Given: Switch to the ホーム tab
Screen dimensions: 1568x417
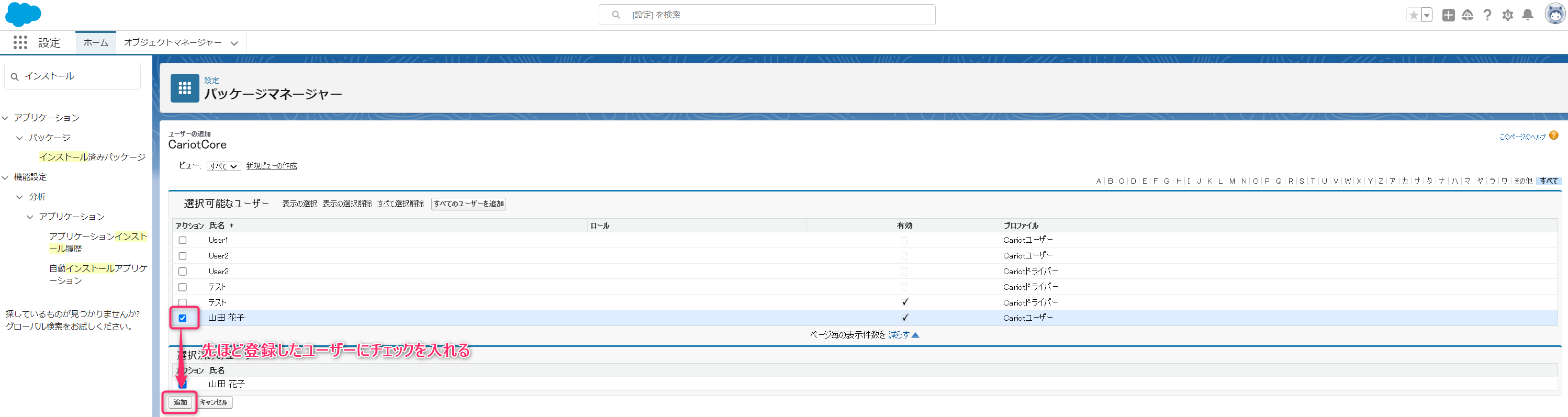Looking at the screenshot, I should coord(96,42).
